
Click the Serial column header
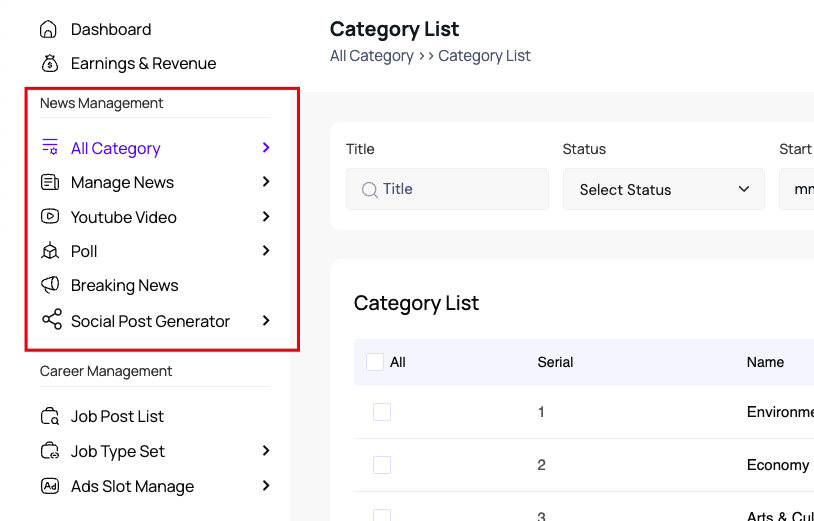pos(555,362)
